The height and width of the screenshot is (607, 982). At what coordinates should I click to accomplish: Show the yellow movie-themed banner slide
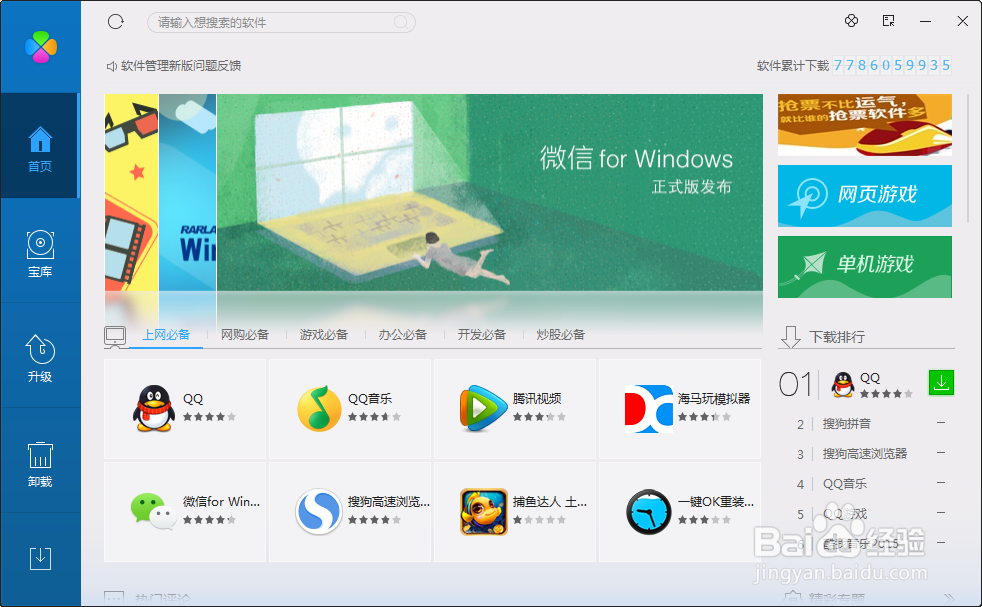click(132, 192)
